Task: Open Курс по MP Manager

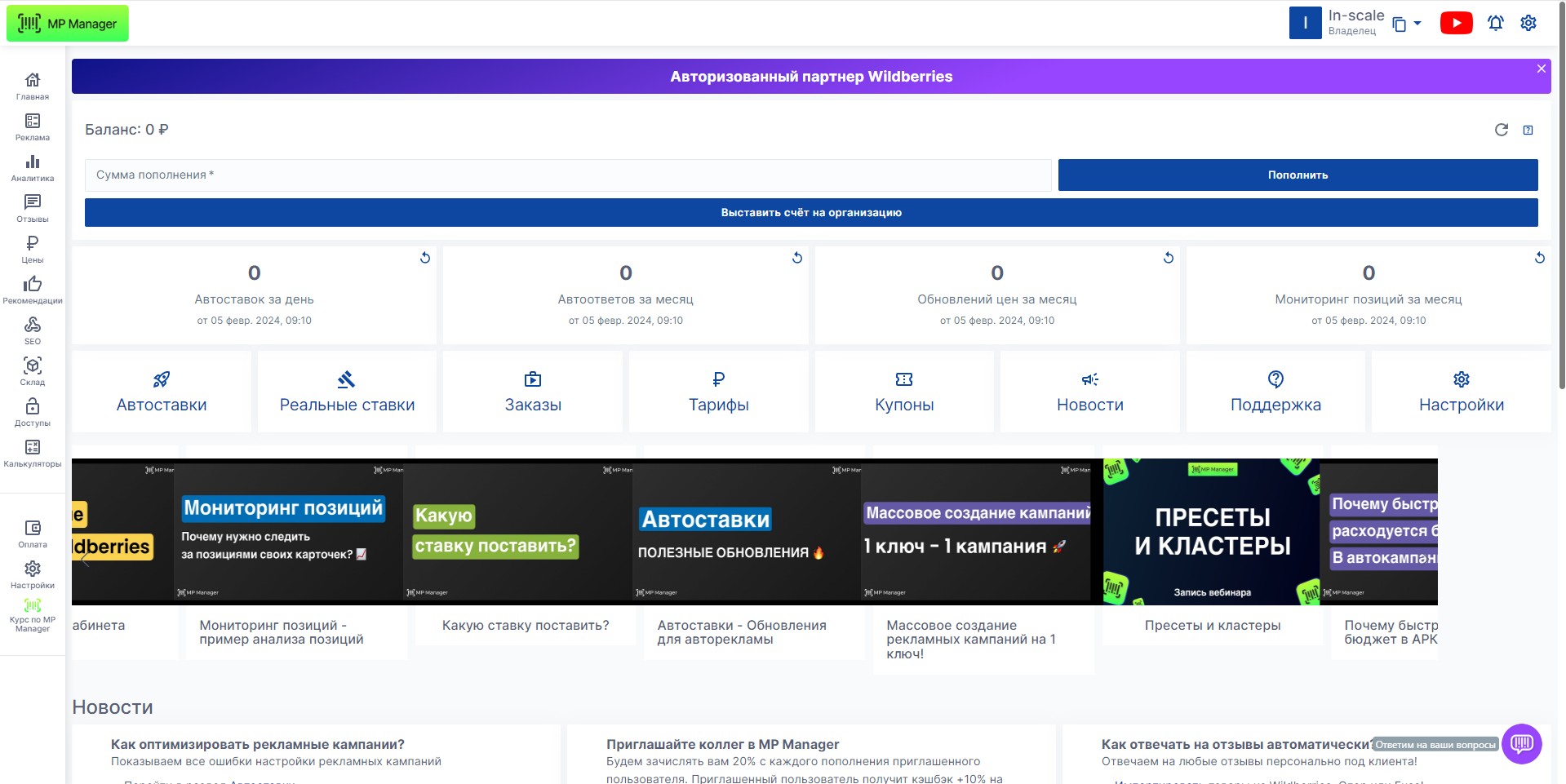Action: point(33,616)
